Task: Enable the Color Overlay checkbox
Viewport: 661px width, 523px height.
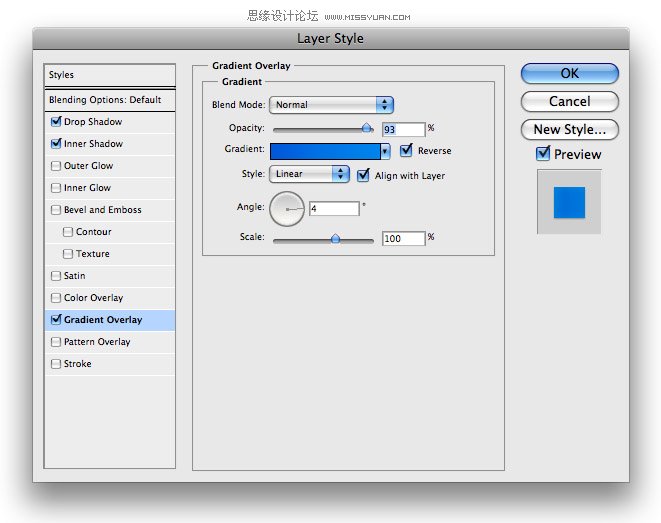Action: pyautogui.click(x=56, y=298)
